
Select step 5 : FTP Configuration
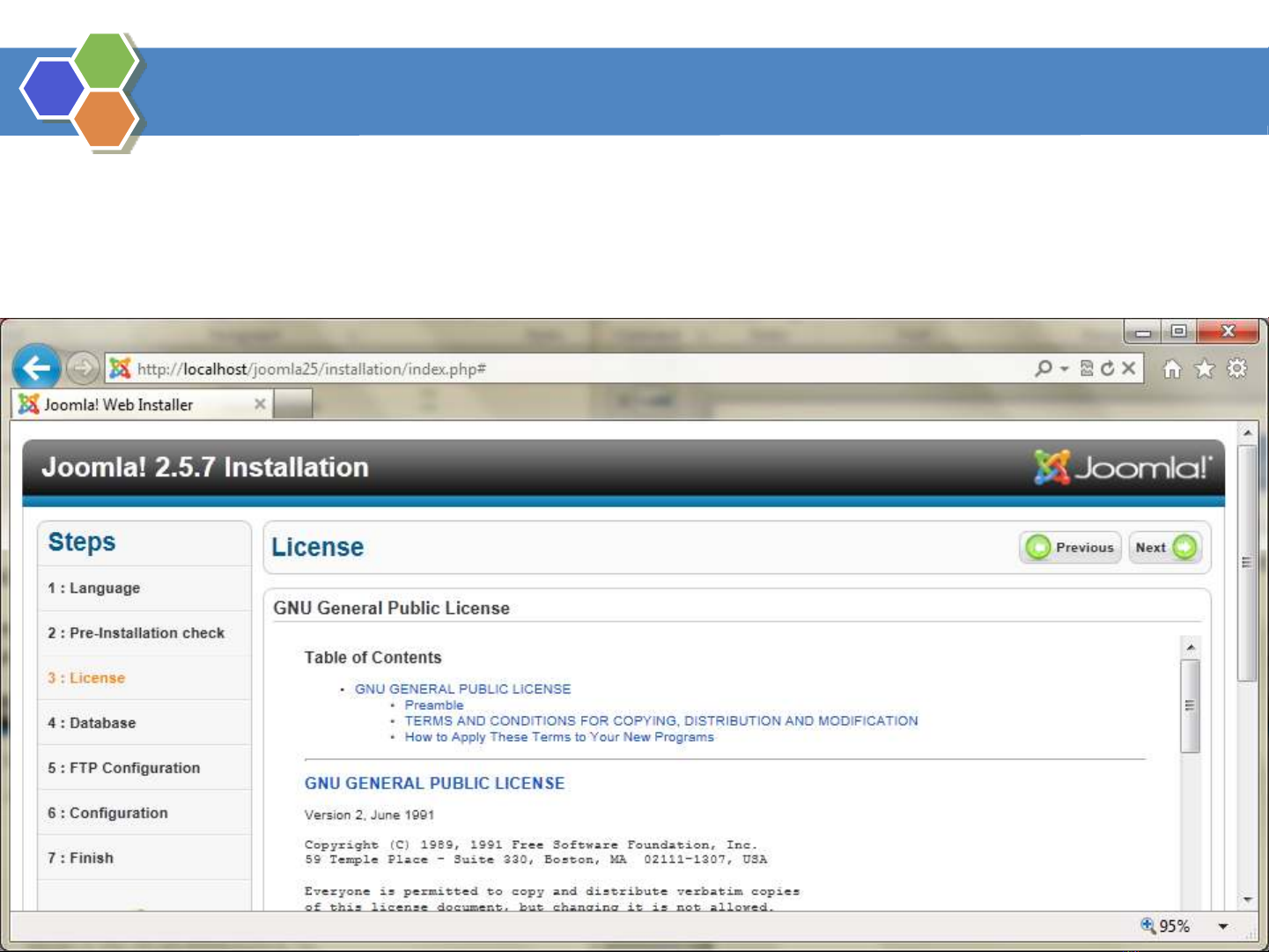(x=124, y=767)
